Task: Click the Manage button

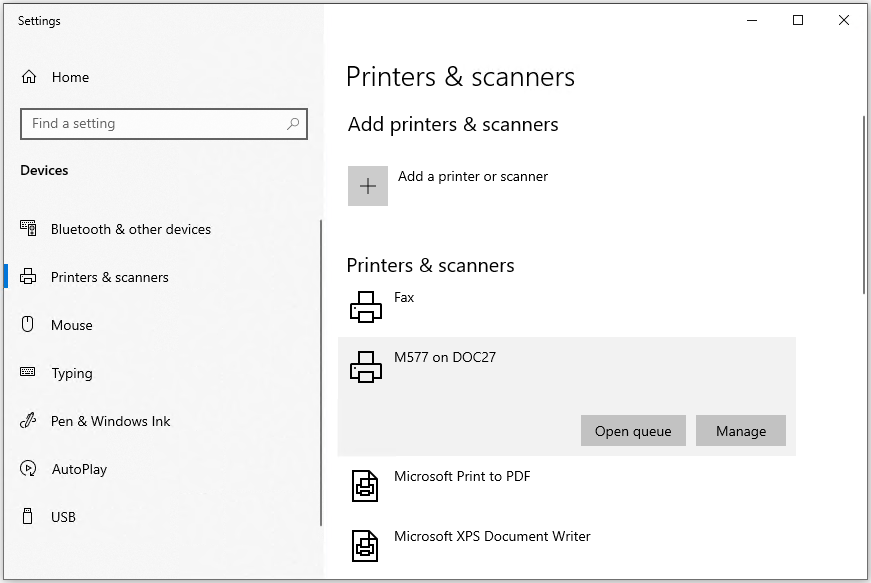Action: click(740, 431)
